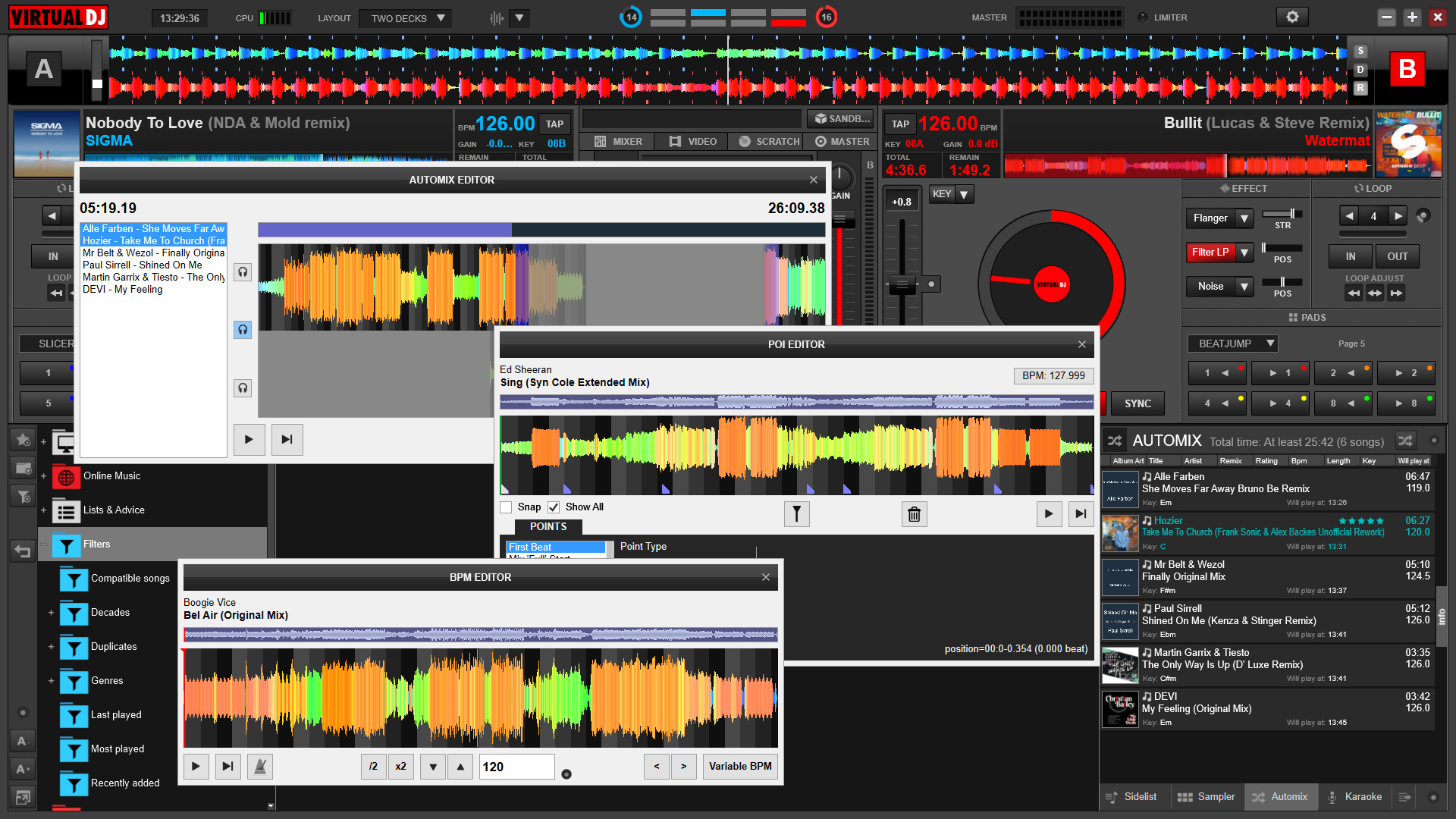Click the loop back arrow on deck B
This screenshot has height=819, width=1456.
[x=1350, y=216]
